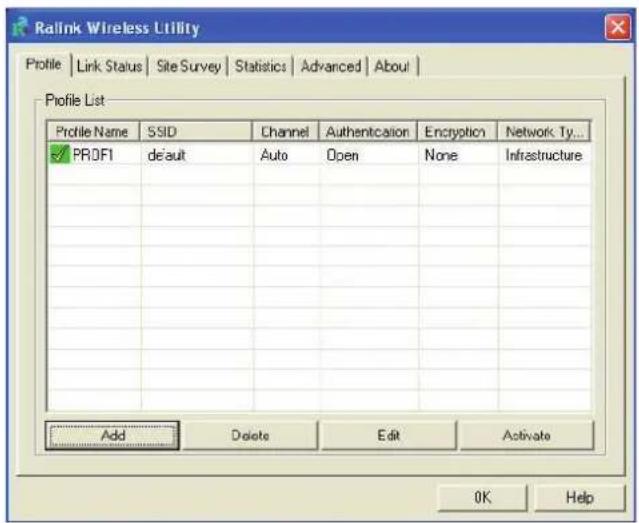The height and width of the screenshot is (523, 639).
Task: Open the Site Survey tab
Action: click(x=189, y=66)
